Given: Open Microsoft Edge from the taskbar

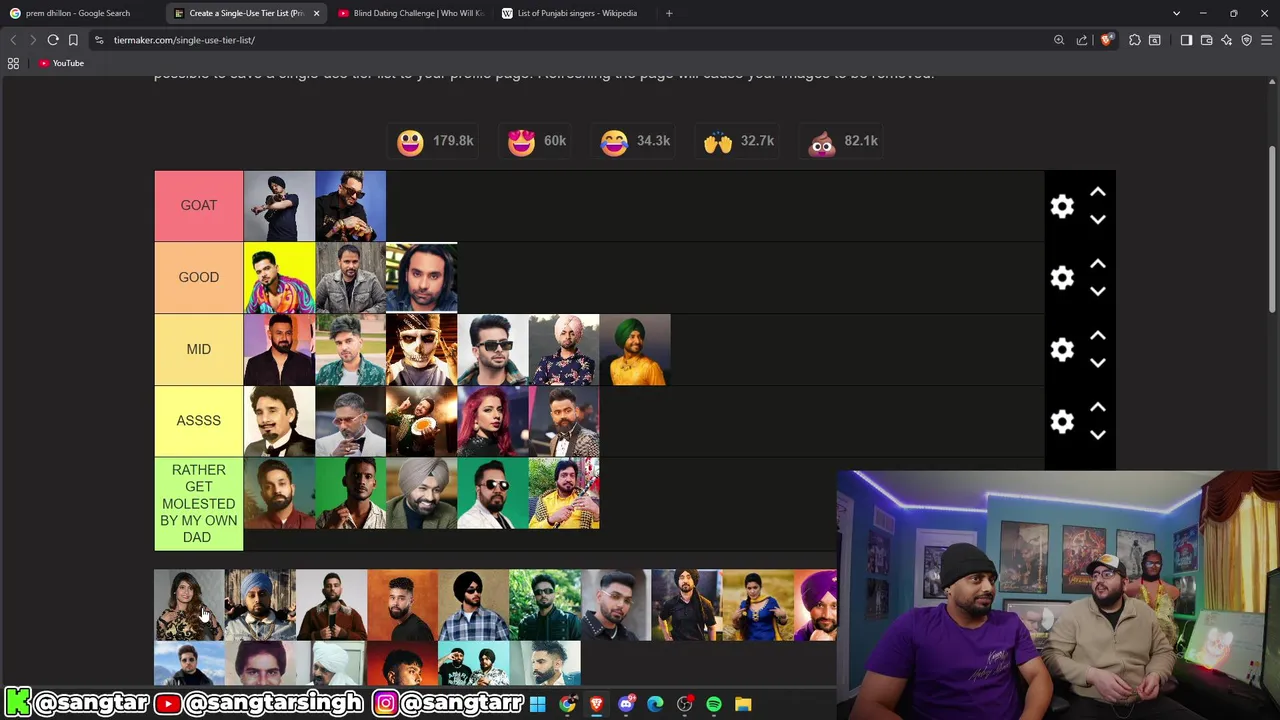Looking at the screenshot, I should click(655, 704).
